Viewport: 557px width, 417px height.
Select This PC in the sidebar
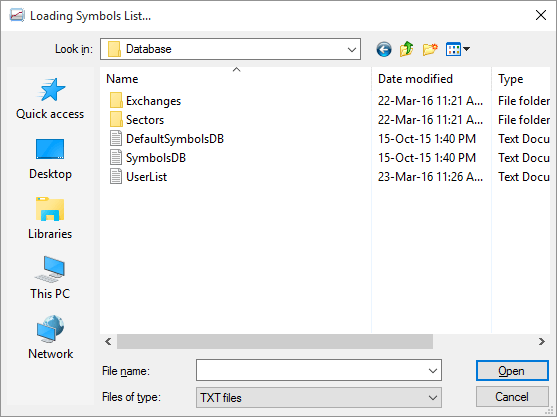point(50,278)
